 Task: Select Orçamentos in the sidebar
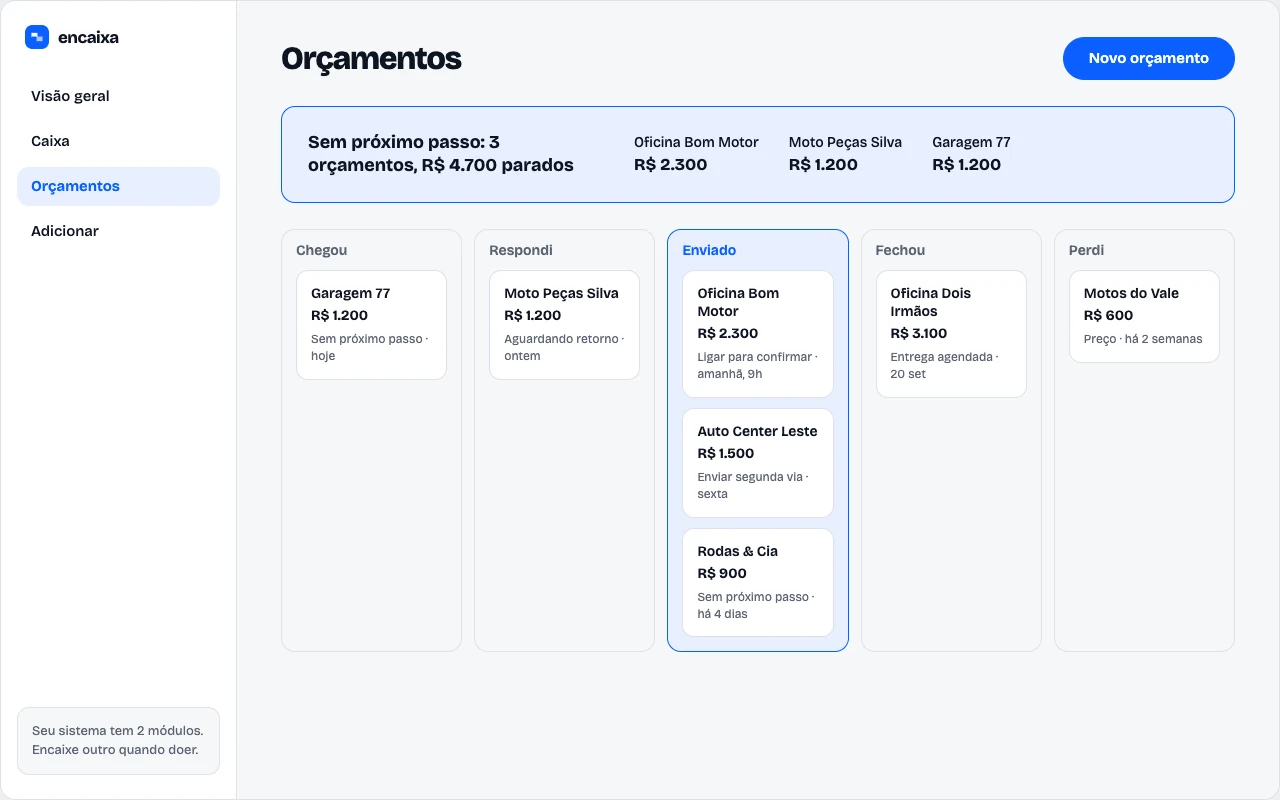click(118, 186)
